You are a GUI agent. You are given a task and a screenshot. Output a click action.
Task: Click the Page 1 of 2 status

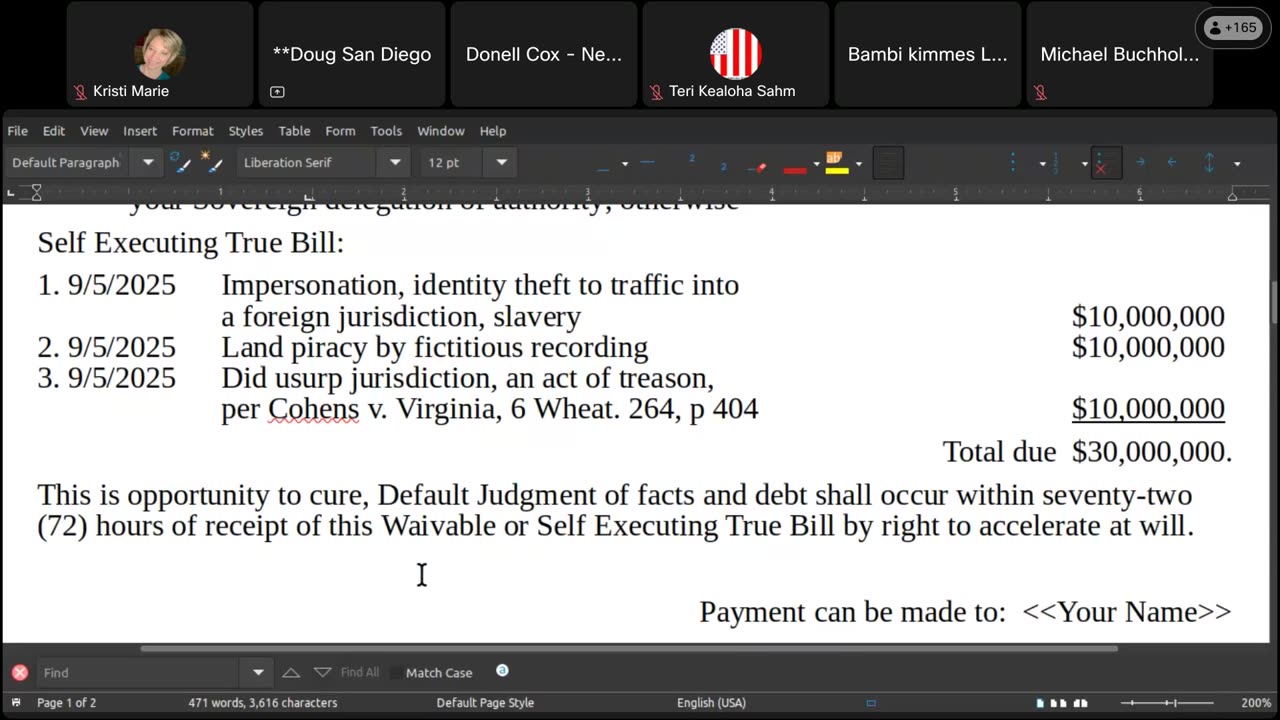point(67,703)
